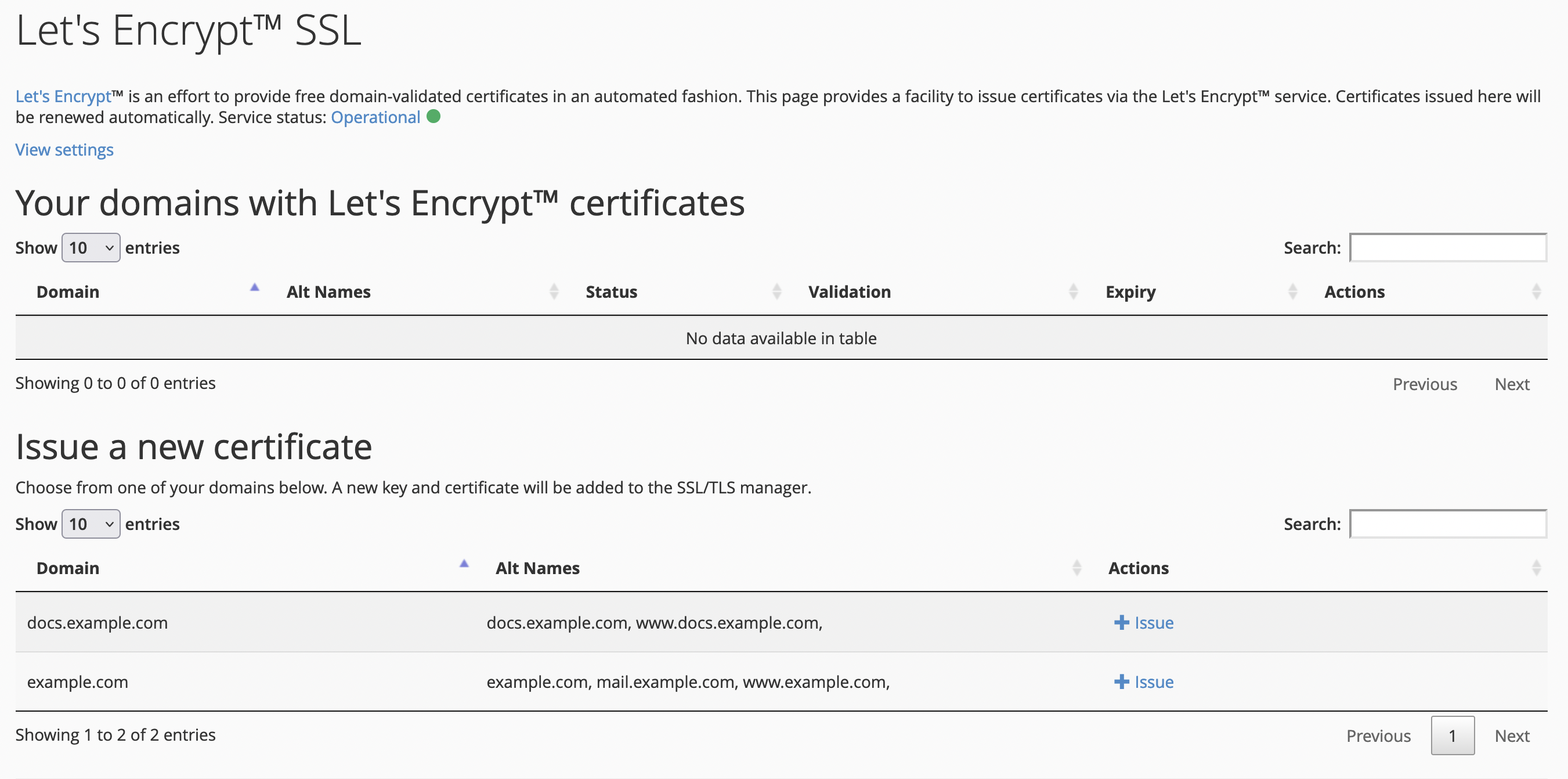The image size is (1568, 779).
Task: Open the Operational service status link
Action: coord(375,117)
